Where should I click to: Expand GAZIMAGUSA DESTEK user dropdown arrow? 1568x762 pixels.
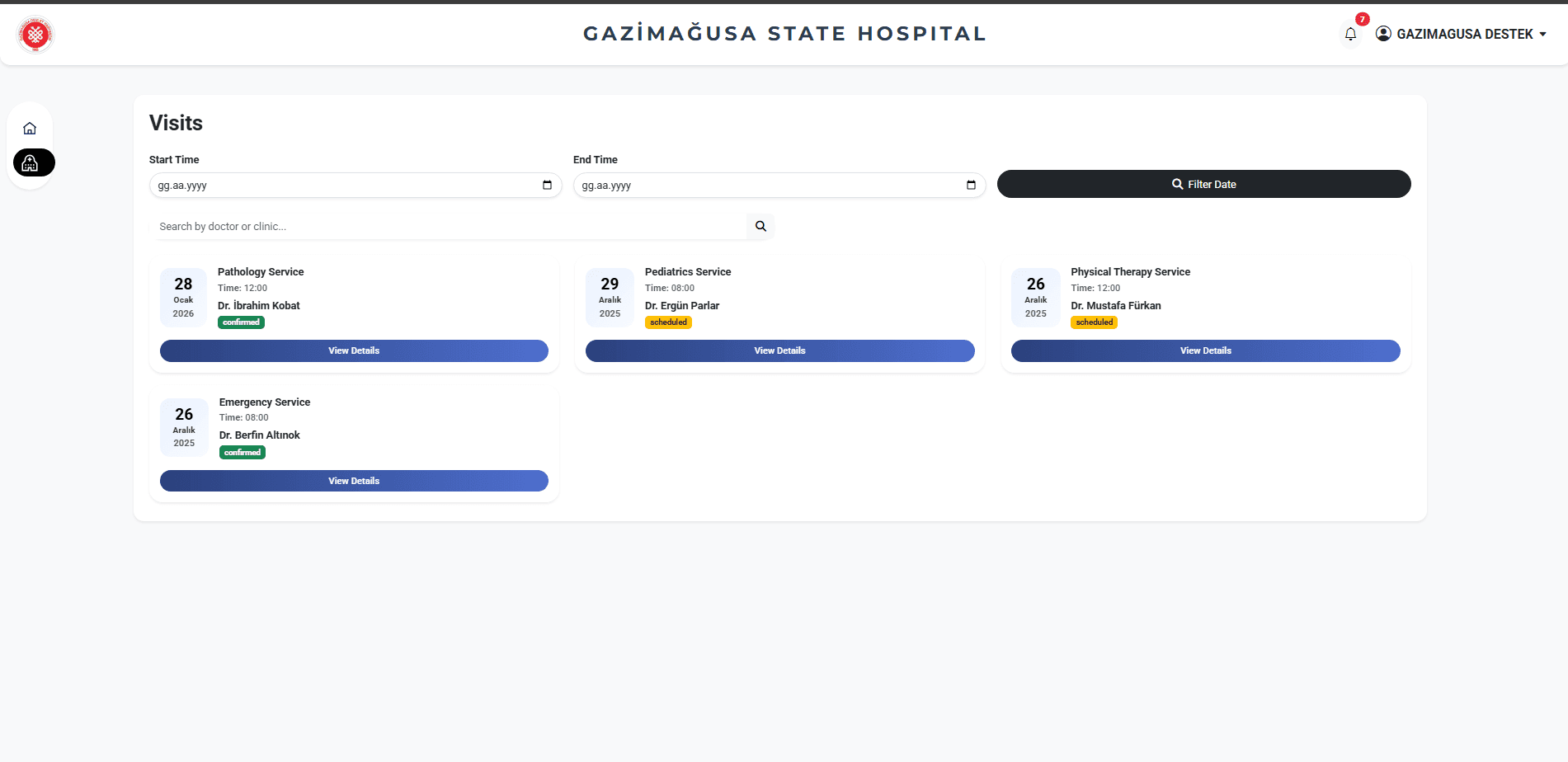tap(1542, 34)
